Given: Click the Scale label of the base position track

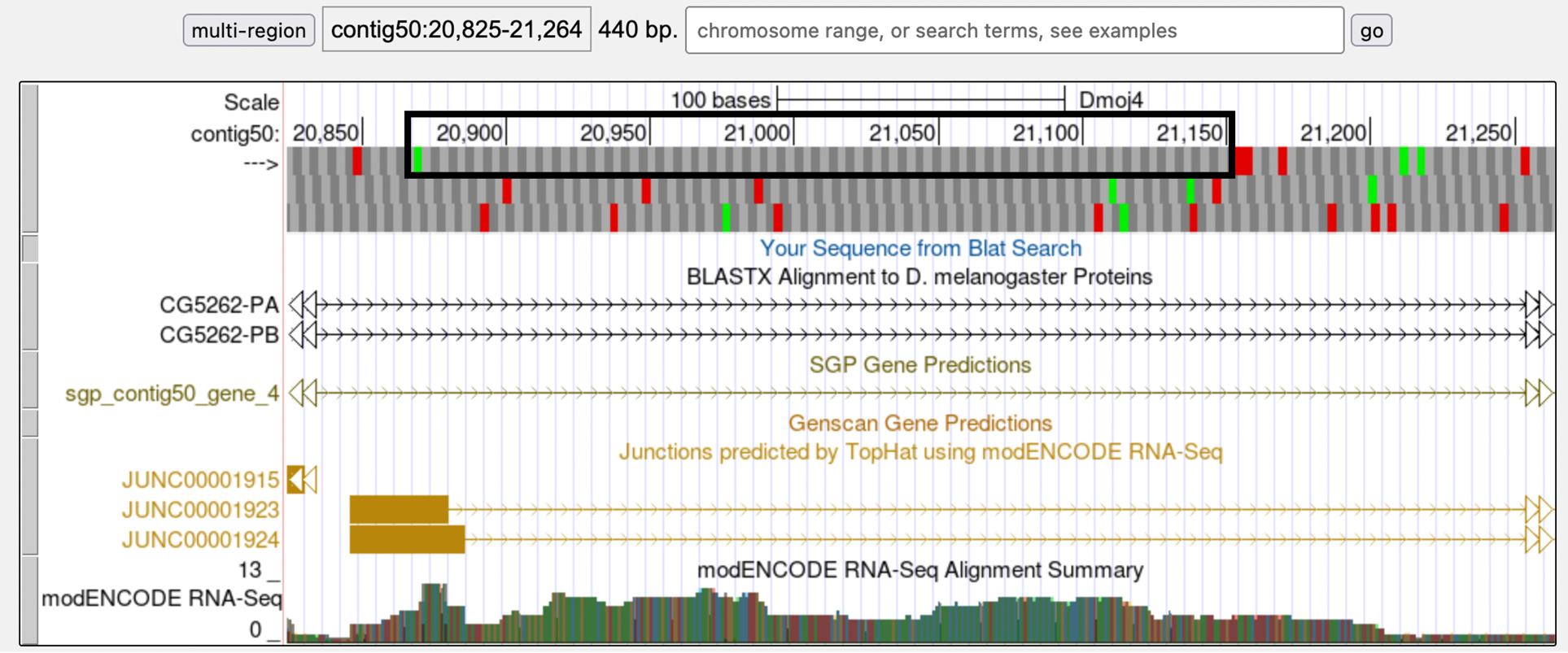Looking at the screenshot, I should tap(251, 102).
